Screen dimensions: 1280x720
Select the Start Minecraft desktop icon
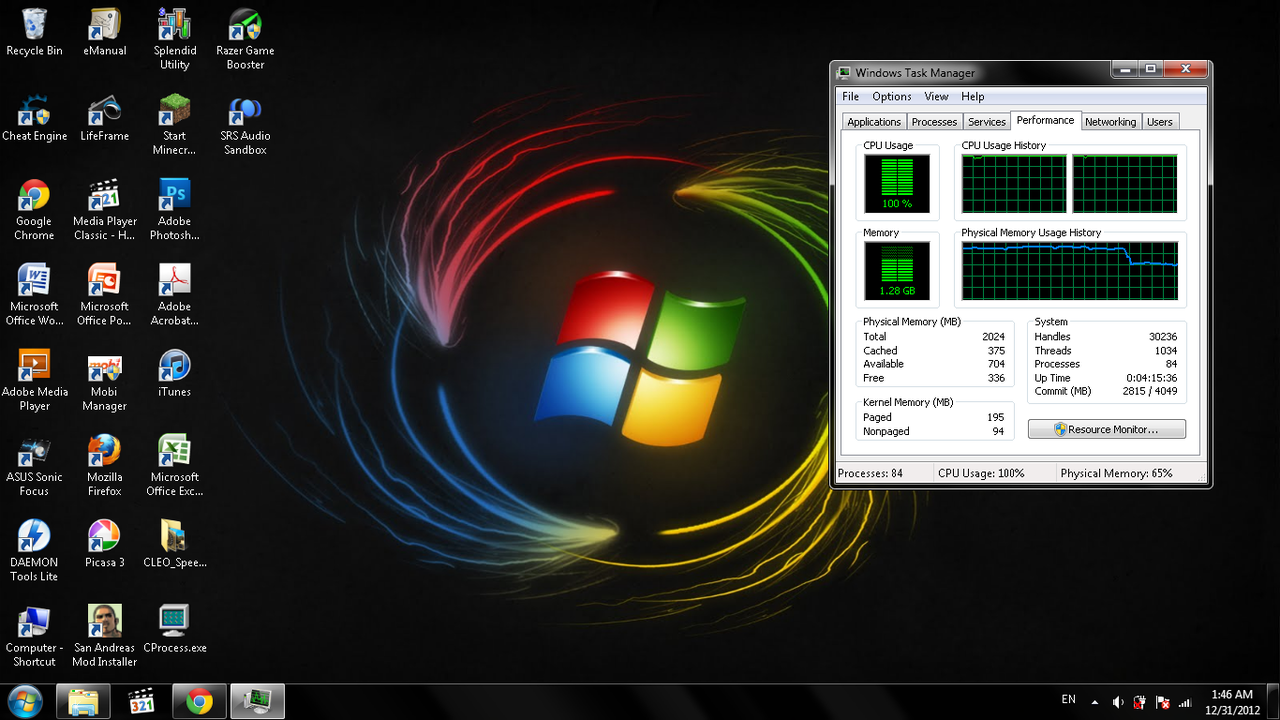point(174,125)
